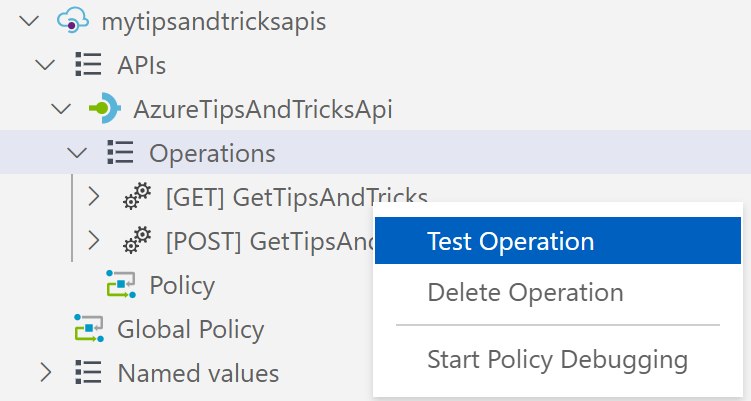Click the gears icon for POST operation
This screenshot has width=751, height=401.
[x=137, y=240]
